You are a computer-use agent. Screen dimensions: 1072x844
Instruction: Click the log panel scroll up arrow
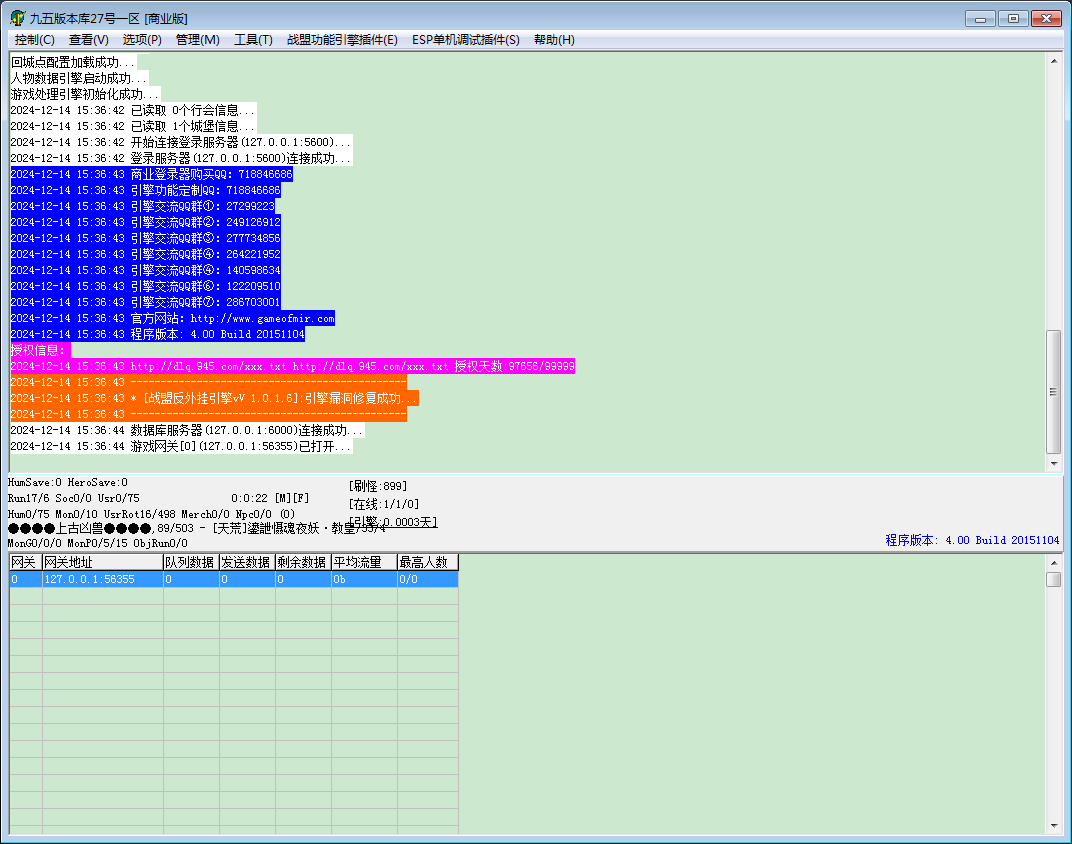1054,61
